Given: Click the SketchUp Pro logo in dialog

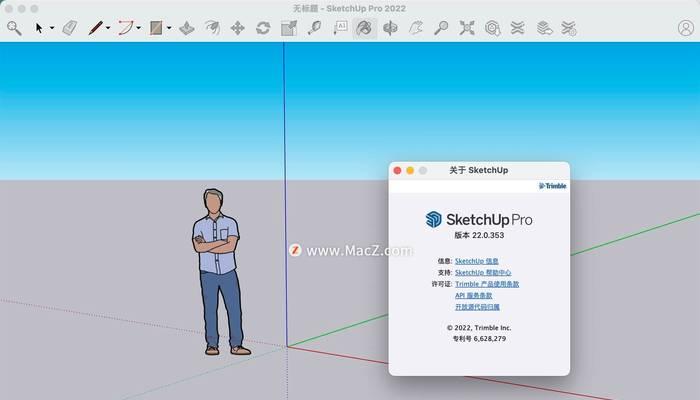Looking at the screenshot, I should 479,220.
